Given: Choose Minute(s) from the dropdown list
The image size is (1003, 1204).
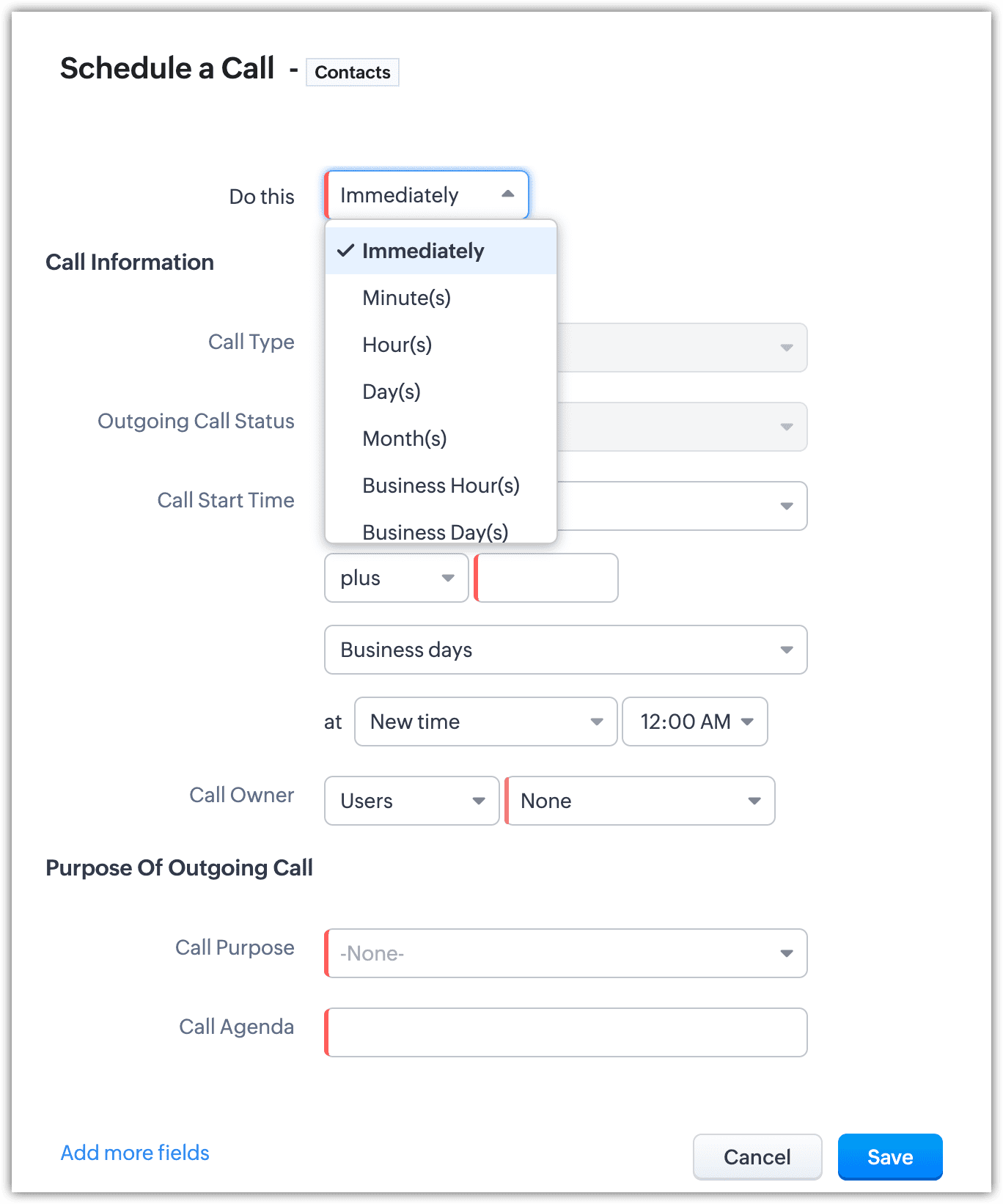Looking at the screenshot, I should point(406,298).
